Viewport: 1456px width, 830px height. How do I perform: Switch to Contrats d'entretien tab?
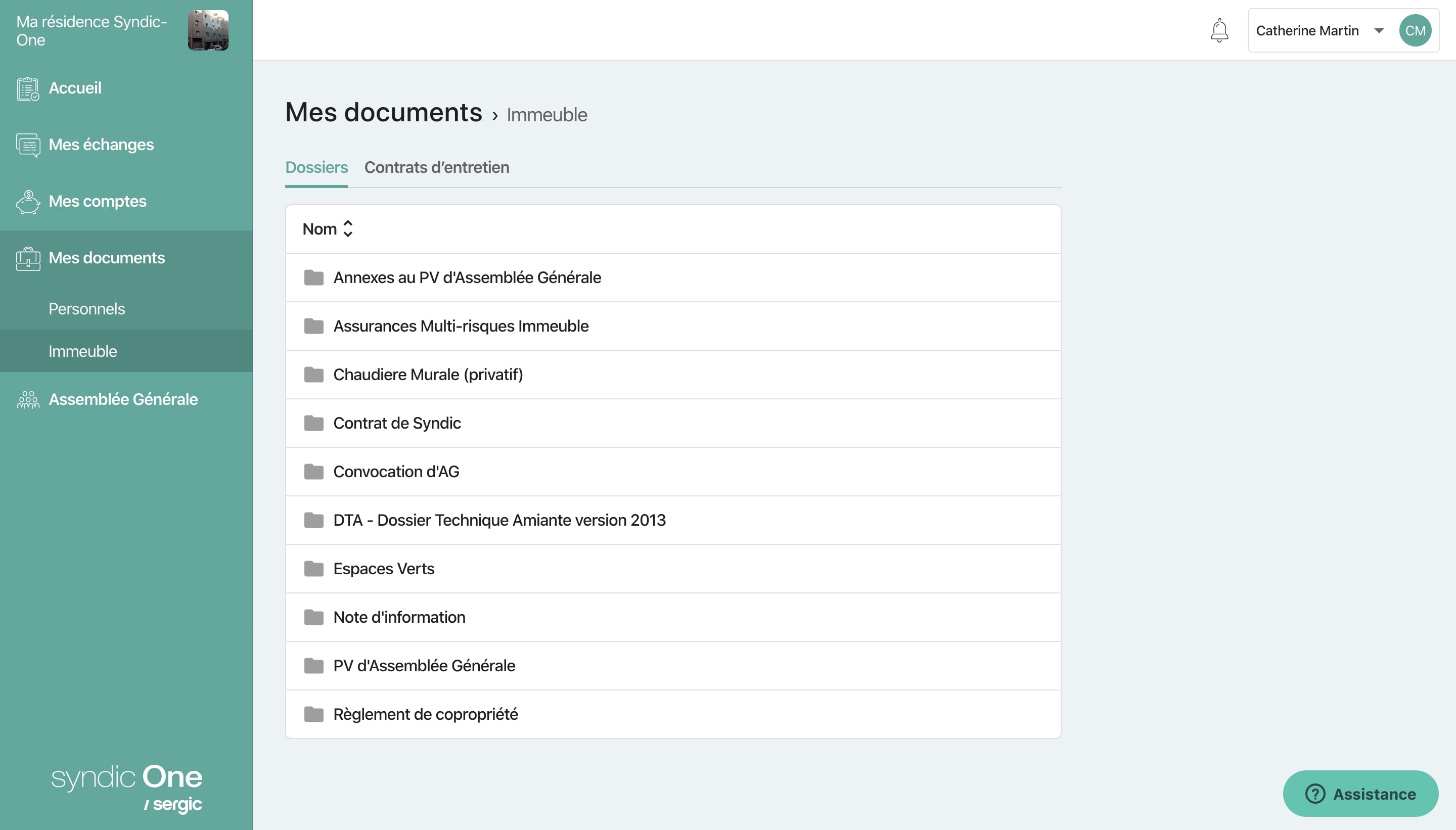(437, 167)
